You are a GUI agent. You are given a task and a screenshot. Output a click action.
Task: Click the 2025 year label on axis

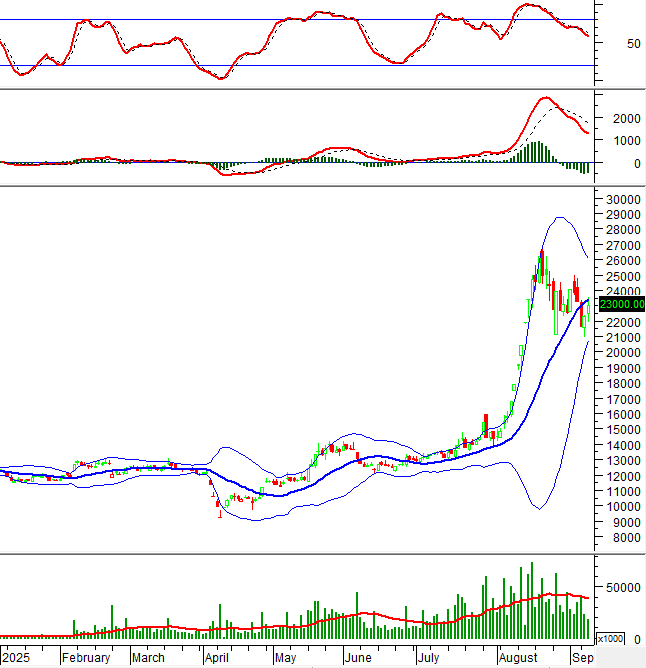pos(15,658)
